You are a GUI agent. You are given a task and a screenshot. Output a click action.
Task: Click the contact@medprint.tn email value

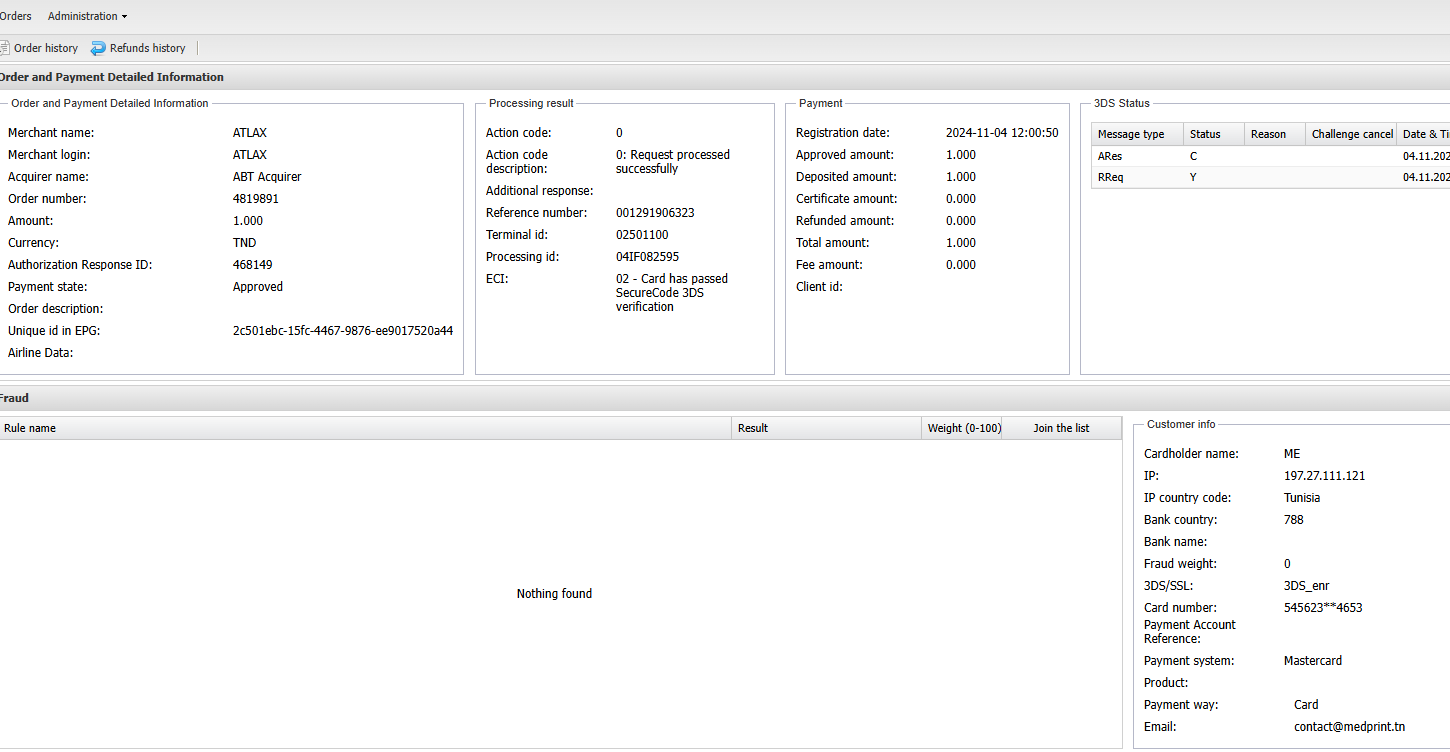point(1349,727)
